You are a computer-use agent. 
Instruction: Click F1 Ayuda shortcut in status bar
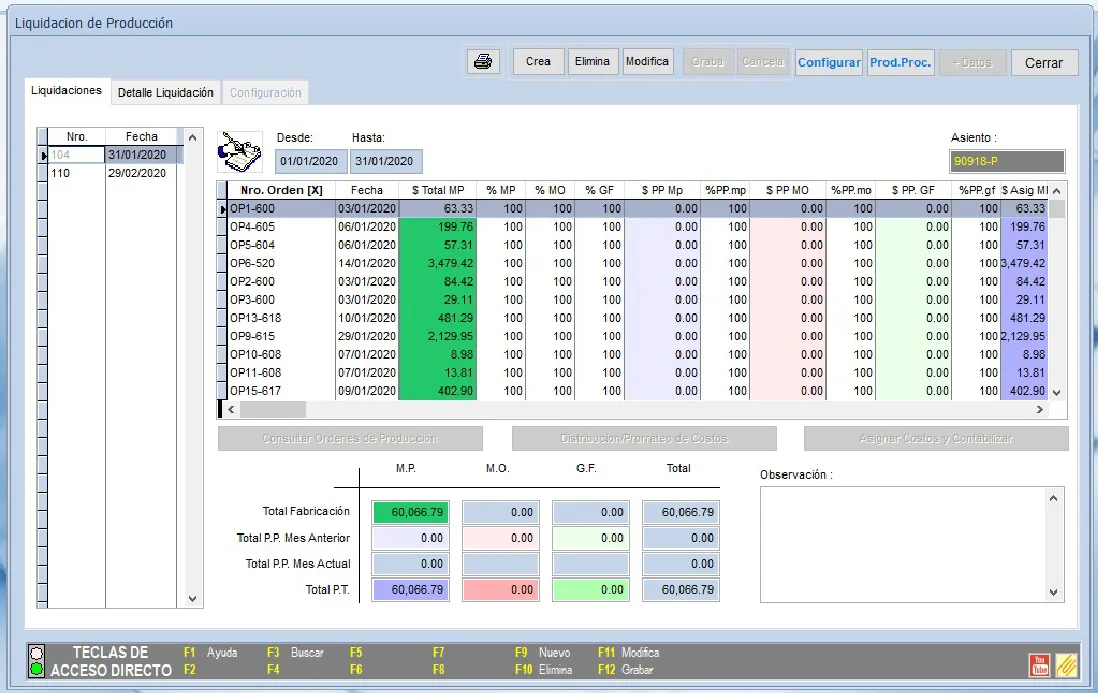click(210, 653)
